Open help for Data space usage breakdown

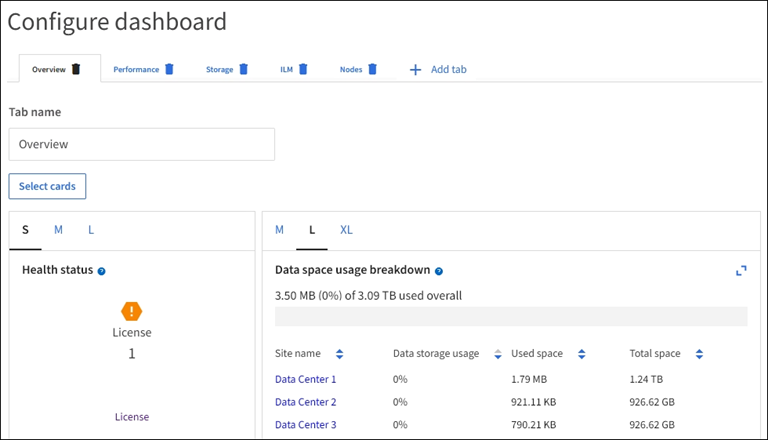point(439,271)
